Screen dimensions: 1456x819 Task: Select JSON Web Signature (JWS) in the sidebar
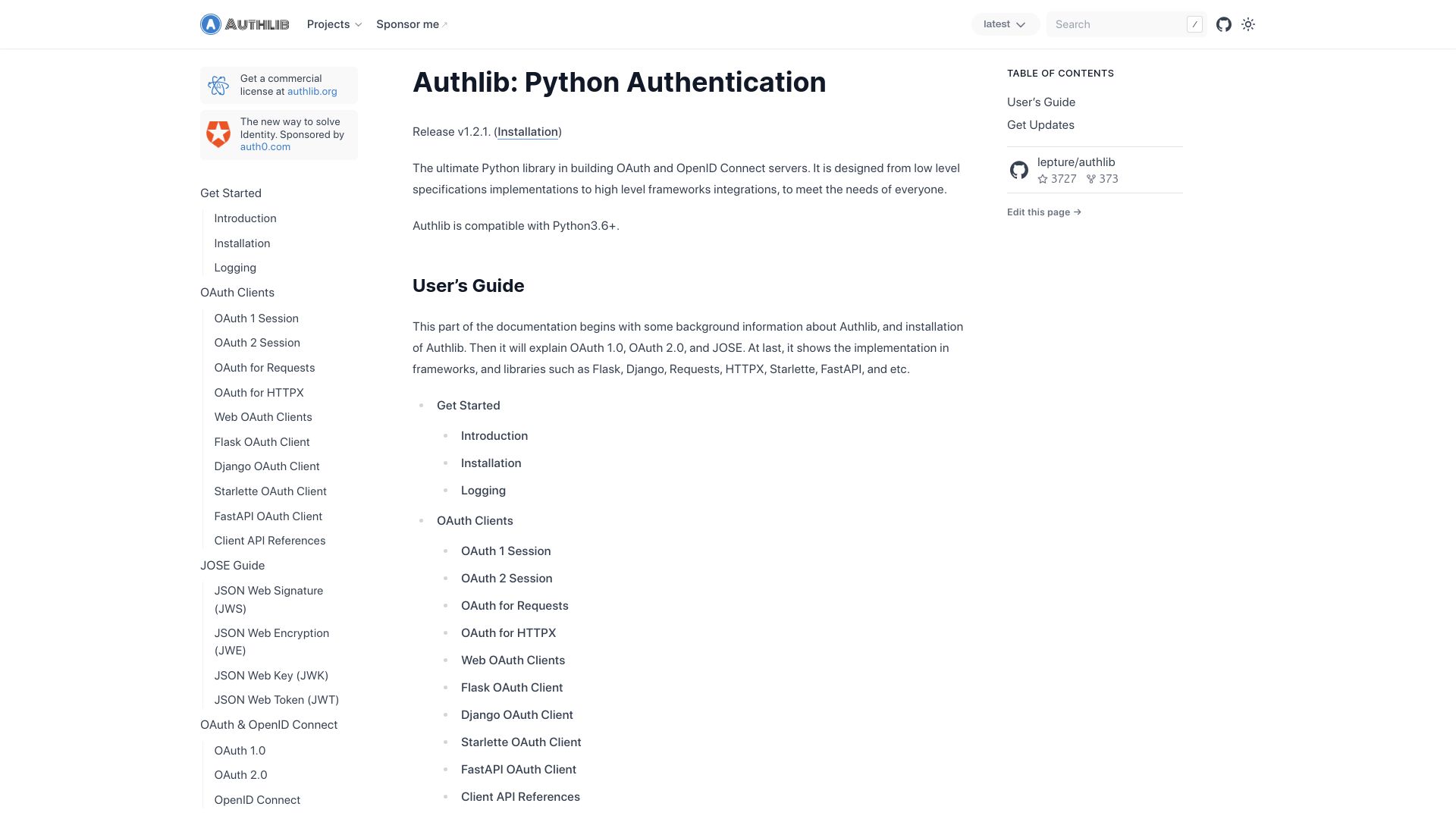click(268, 600)
